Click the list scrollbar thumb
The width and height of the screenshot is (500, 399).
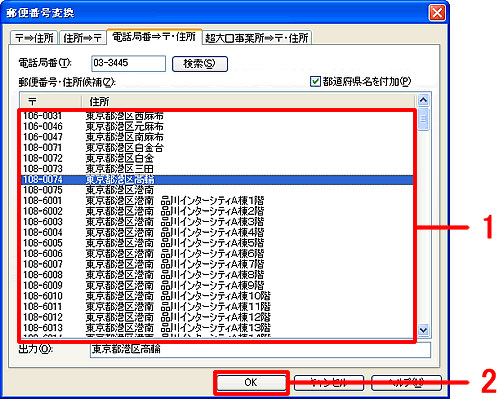coord(423,119)
